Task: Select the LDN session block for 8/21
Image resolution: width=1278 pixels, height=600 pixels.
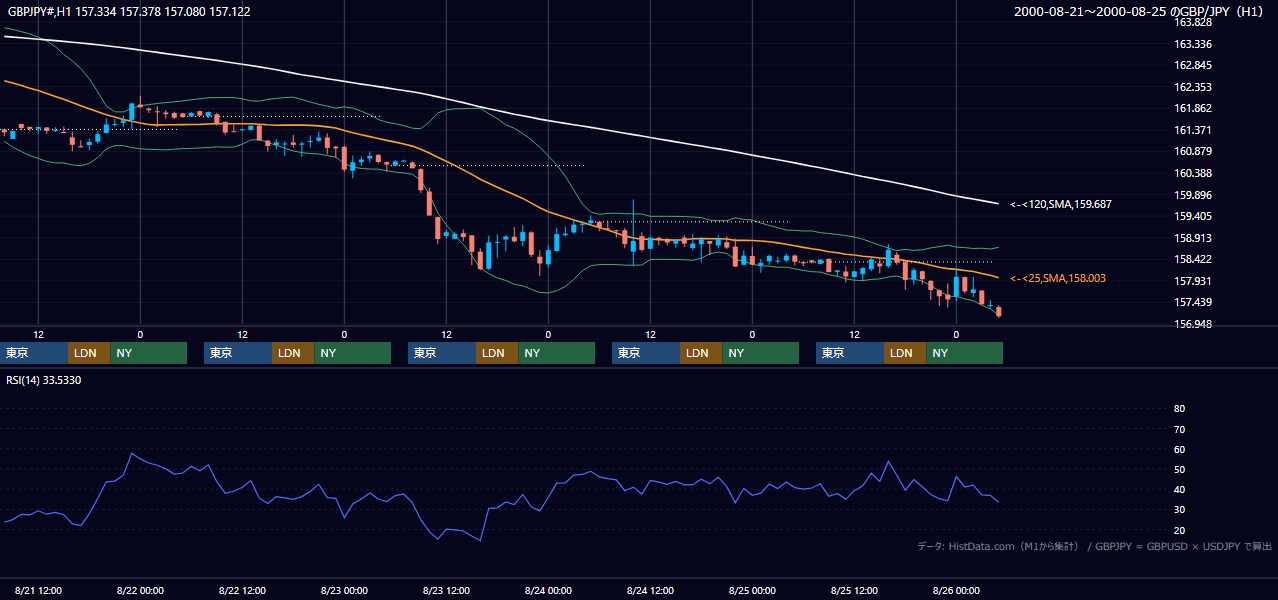Action: [89, 353]
